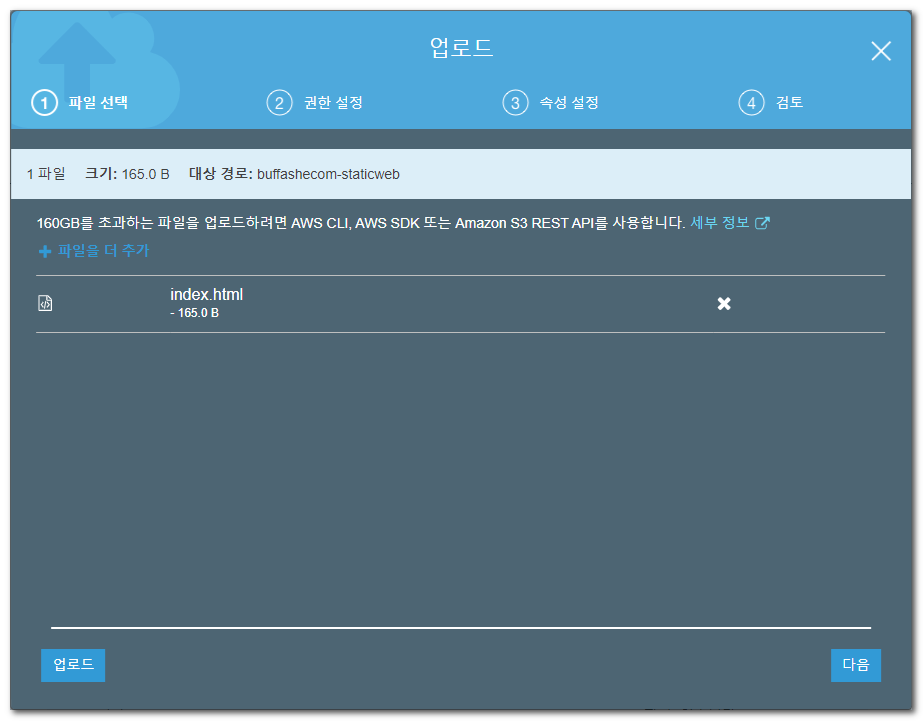Go to step 3 속성 설정
Image resolution: width=923 pixels, height=721 pixels.
(551, 102)
